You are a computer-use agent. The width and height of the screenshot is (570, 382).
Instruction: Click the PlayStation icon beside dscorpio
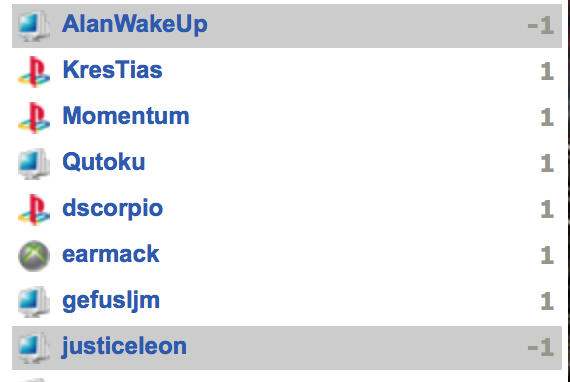[x=34, y=210]
